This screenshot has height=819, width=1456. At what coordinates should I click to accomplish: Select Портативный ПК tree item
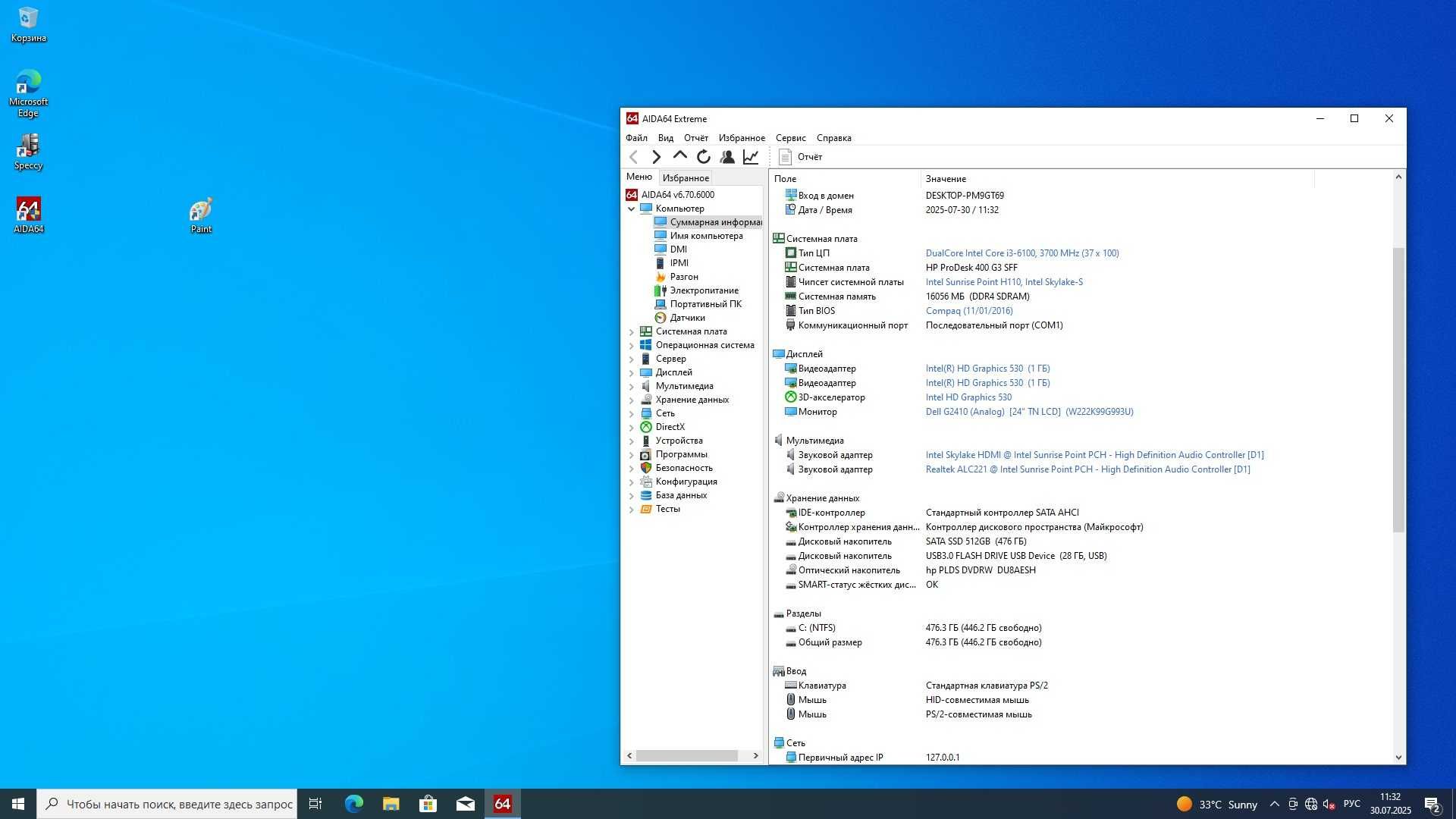point(698,304)
